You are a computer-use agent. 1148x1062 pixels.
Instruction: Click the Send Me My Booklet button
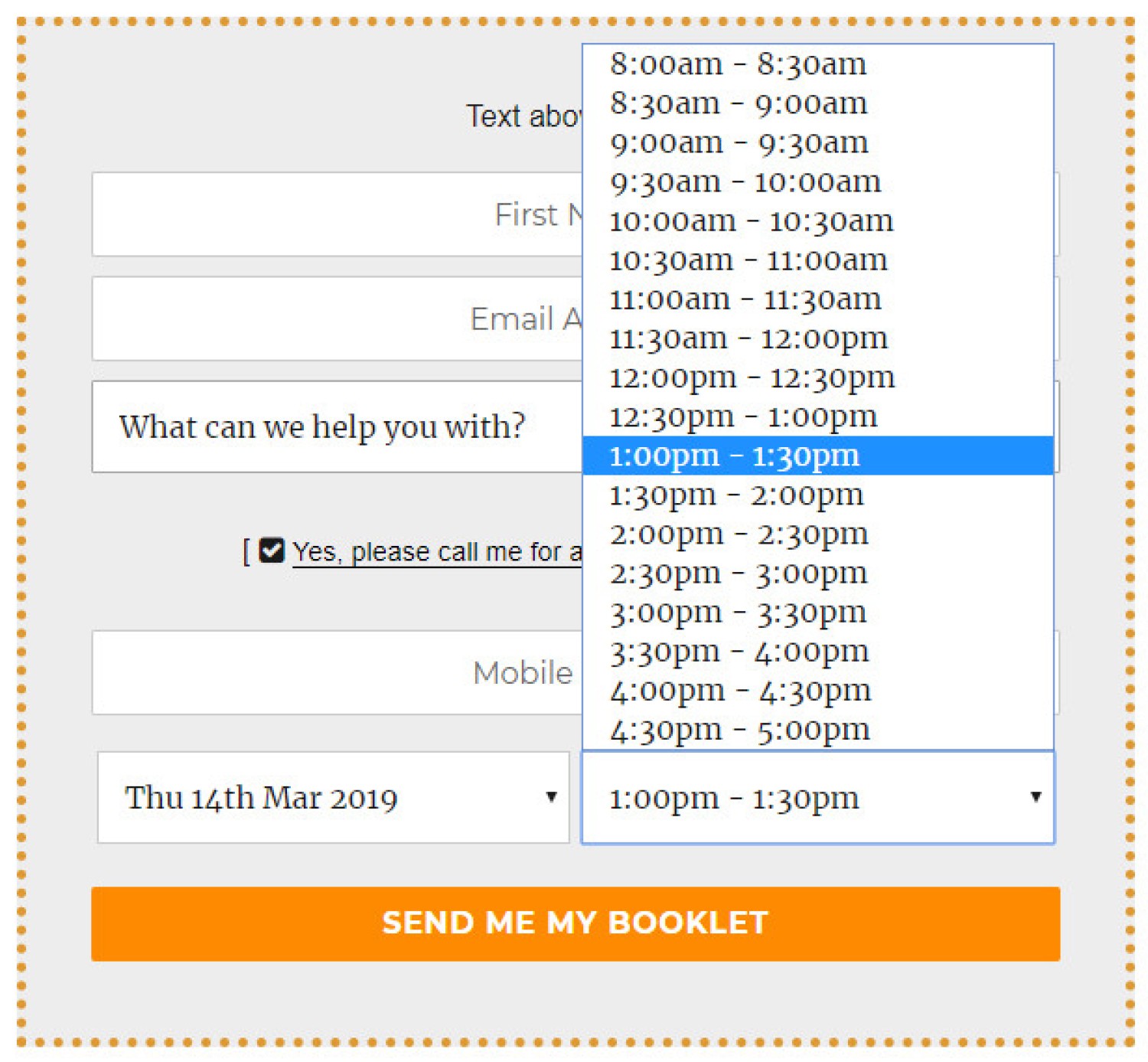tap(575, 923)
